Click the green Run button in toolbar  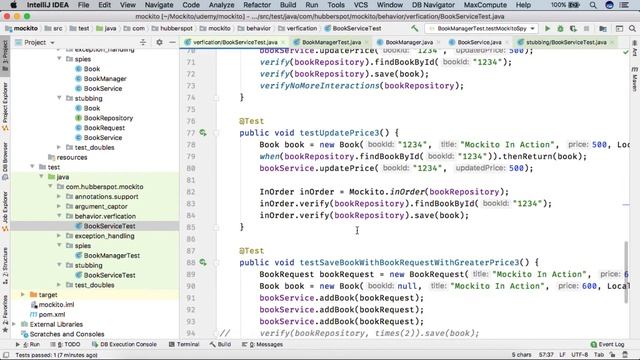pyautogui.click(x=547, y=29)
